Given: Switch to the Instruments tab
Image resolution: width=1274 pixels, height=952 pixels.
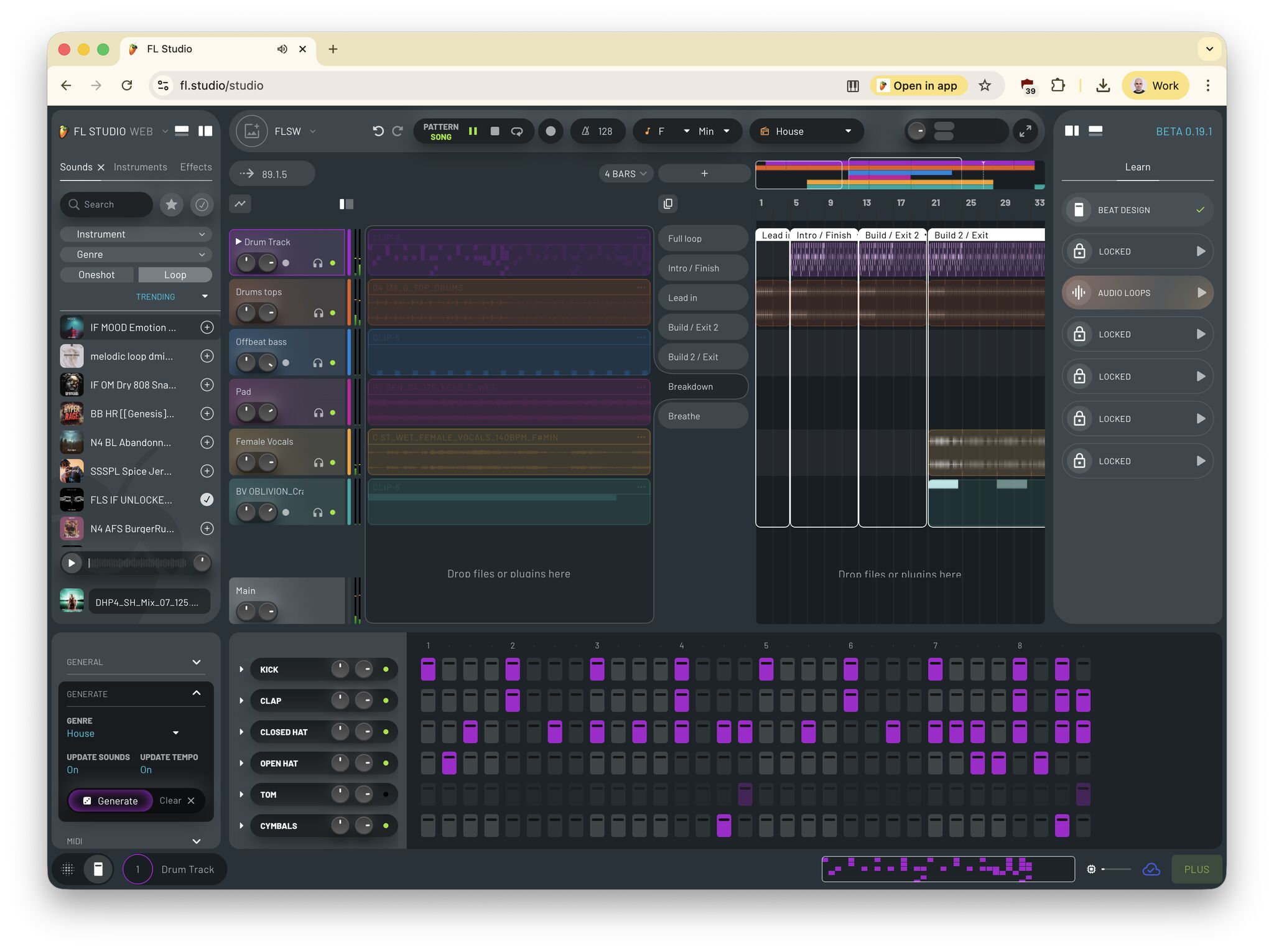Looking at the screenshot, I should [x=141, y=167].
